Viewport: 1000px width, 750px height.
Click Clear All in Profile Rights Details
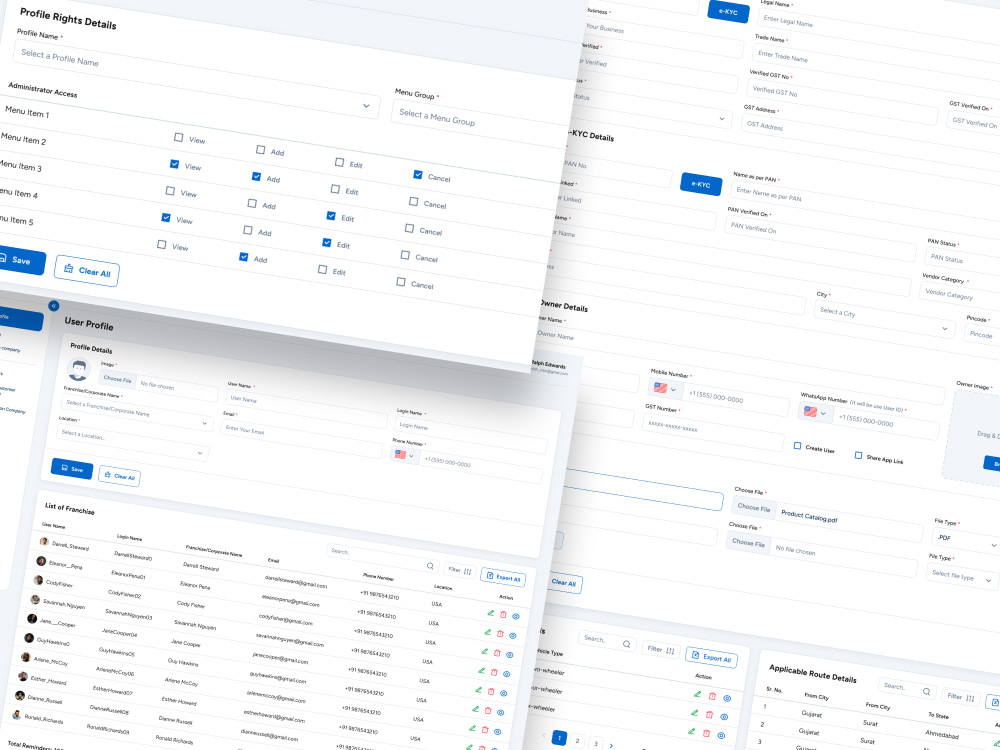[x=87, y=270]
